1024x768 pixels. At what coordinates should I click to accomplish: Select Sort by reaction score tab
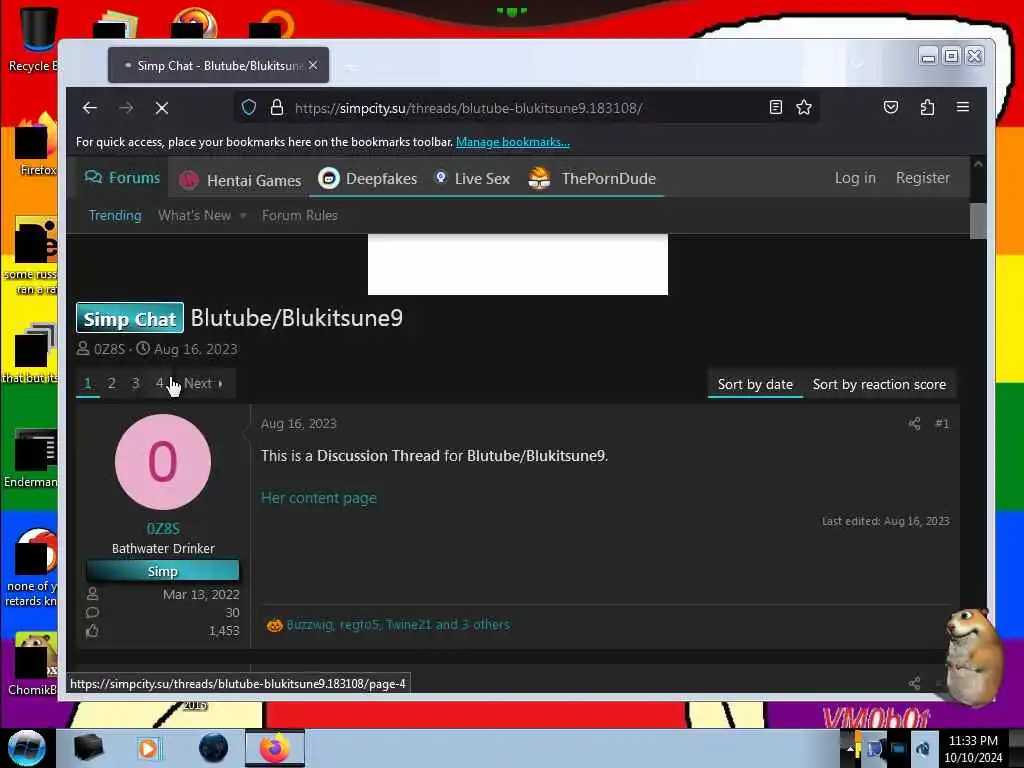879,385
